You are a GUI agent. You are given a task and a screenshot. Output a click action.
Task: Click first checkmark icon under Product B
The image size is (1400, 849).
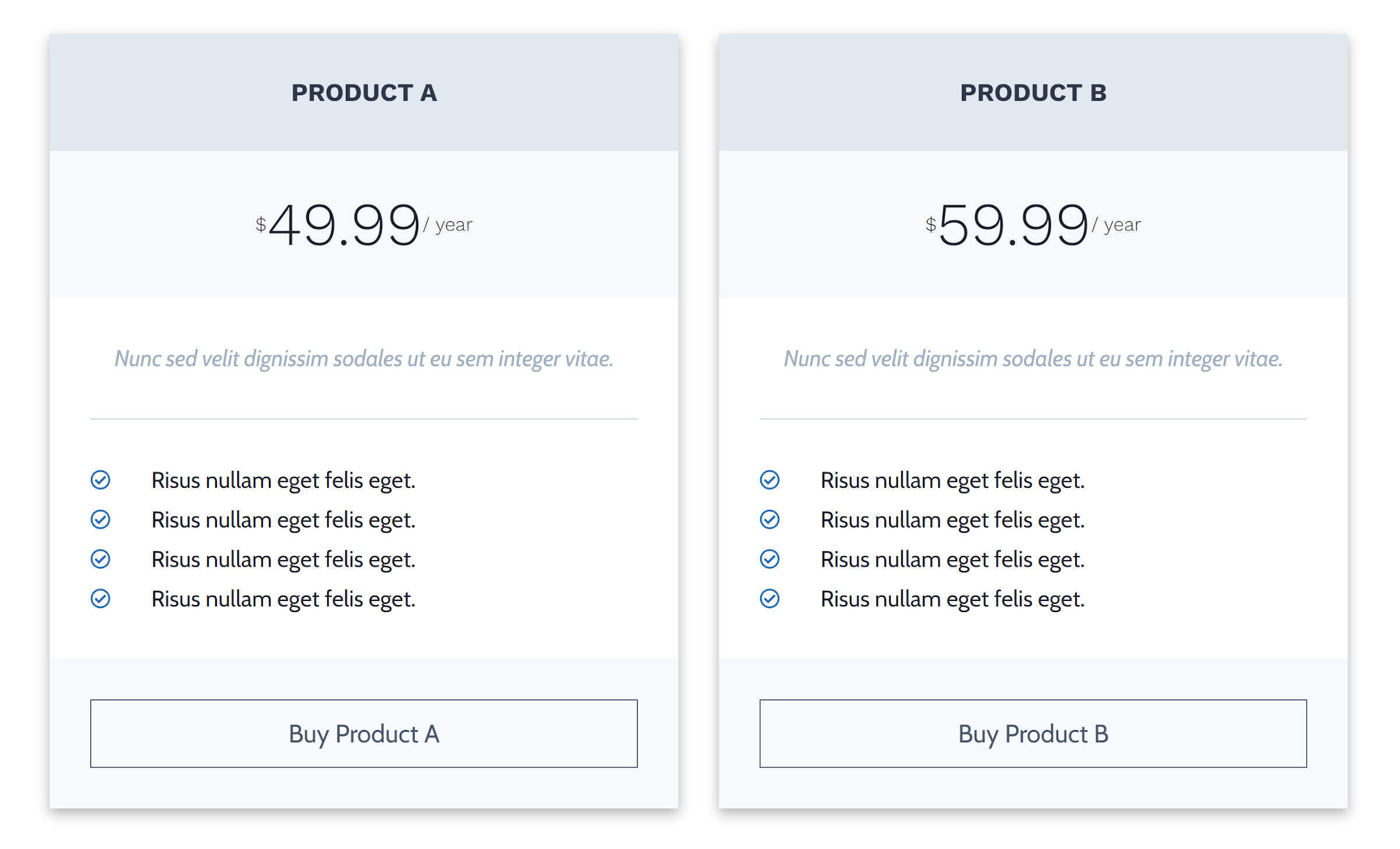[769, 480]
